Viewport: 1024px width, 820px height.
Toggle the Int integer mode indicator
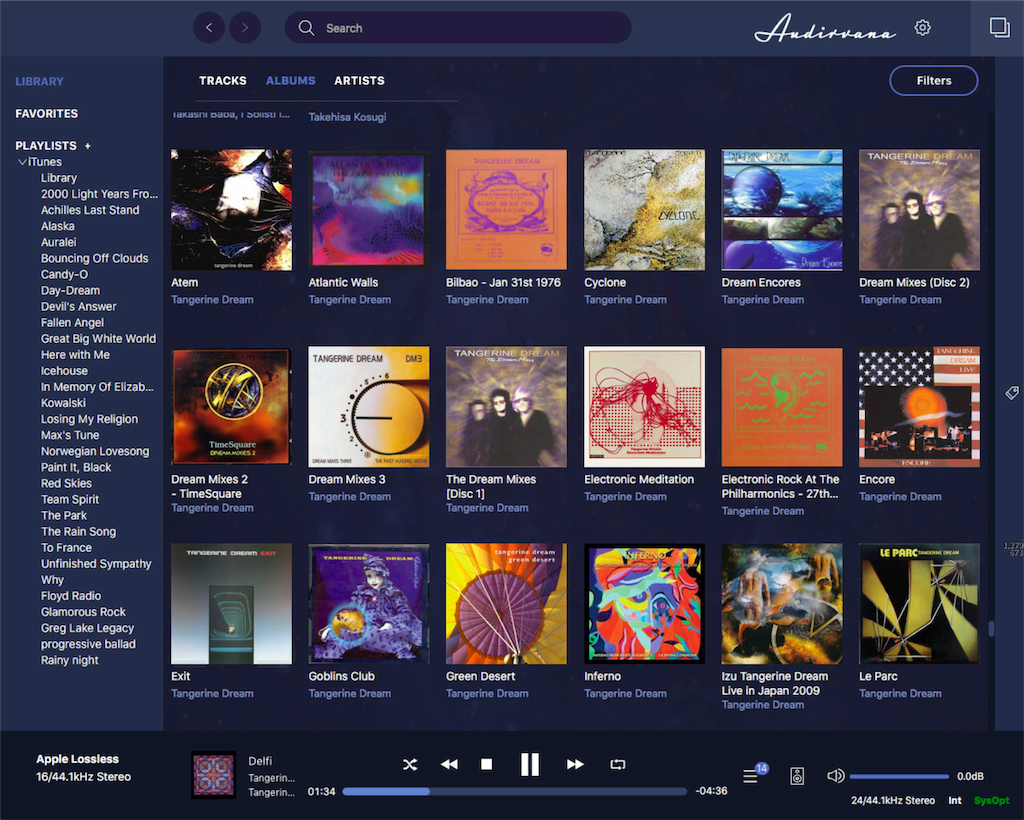click(954, 800)
